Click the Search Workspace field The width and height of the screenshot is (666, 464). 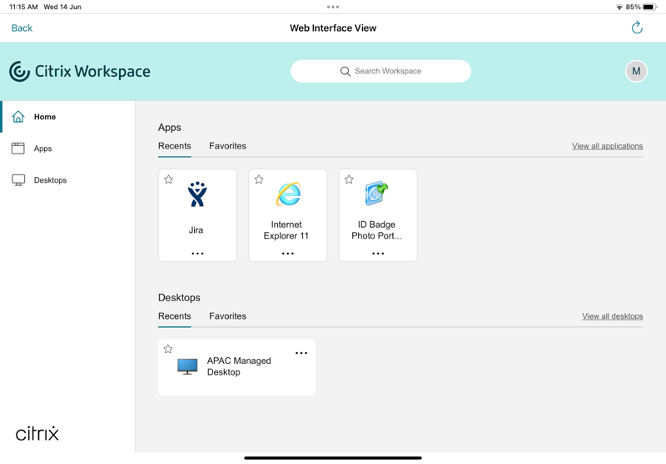point(381,71)
